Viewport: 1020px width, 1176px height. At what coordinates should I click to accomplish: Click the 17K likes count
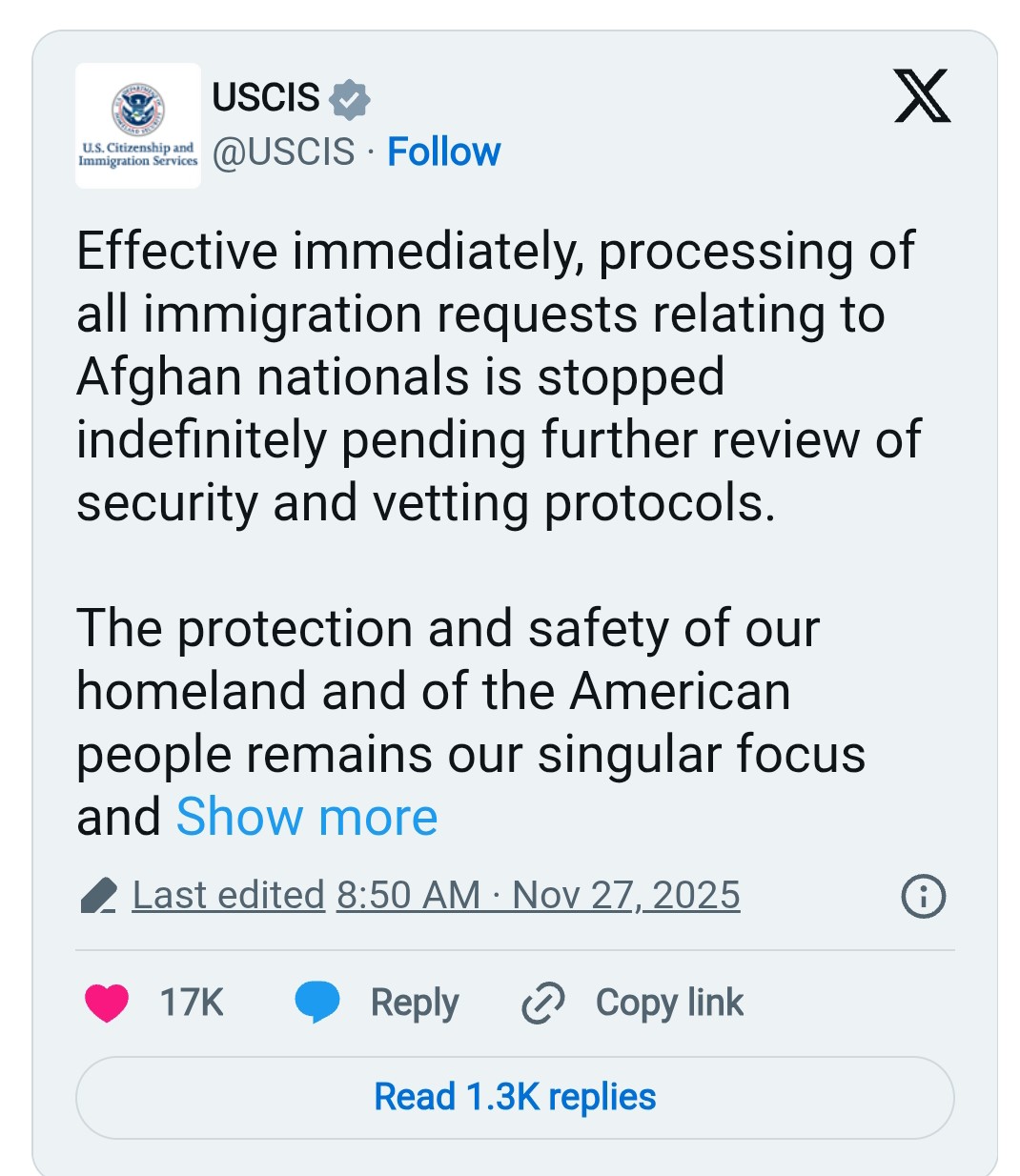coord(192,1003)
